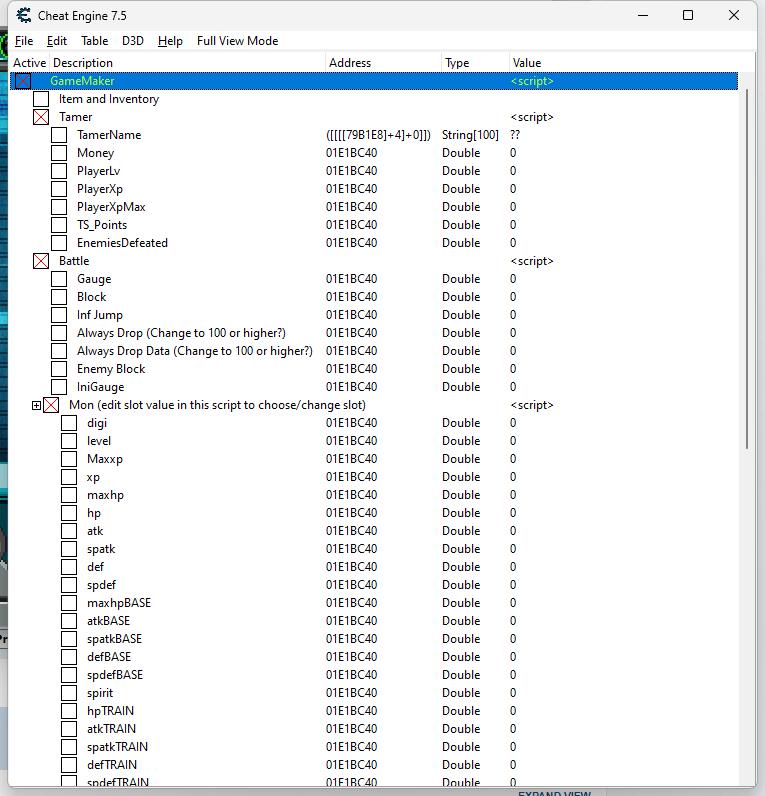Screen dimensions: 765x796
Task: Open the File menu
Action: click(24, 41)
